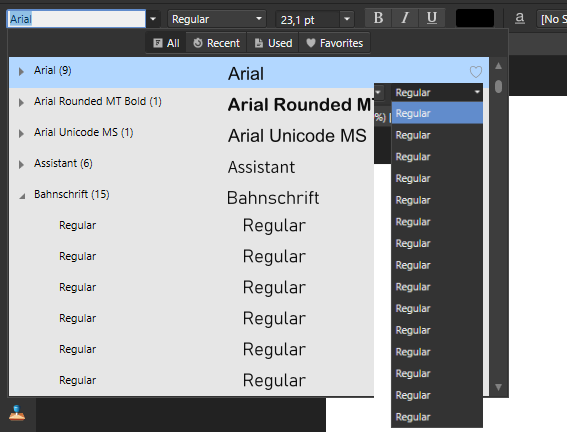Select the highlighted Regular style in popup list
The image size is (567, 432).
point(437,113)
